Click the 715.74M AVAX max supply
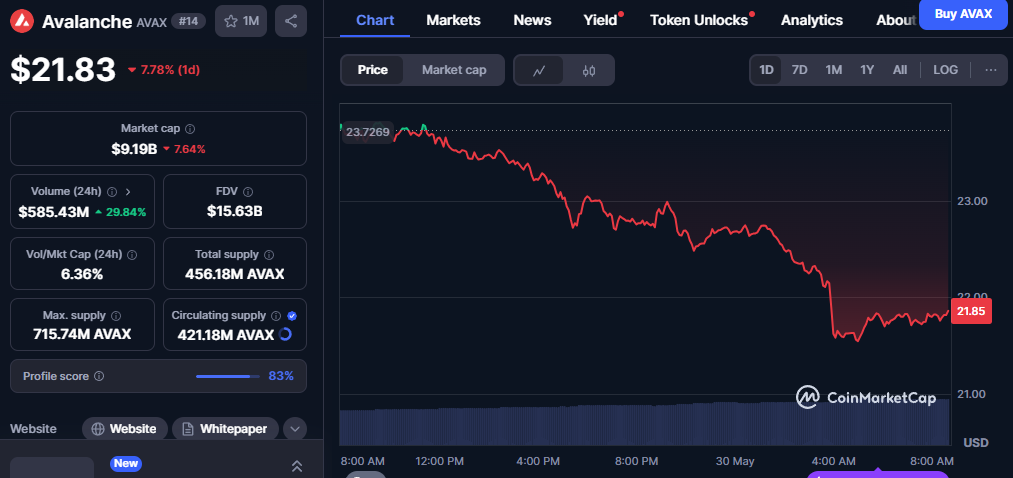Image resolution: width=1013 pixels, height=478 pixels. [x=82, y=334]
